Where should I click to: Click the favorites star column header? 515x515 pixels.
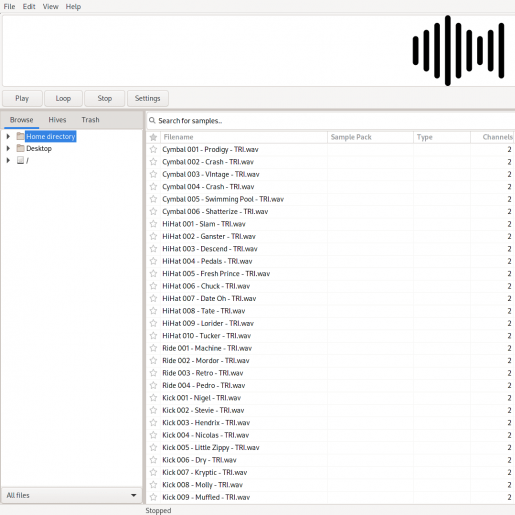[x=153, y=137]
